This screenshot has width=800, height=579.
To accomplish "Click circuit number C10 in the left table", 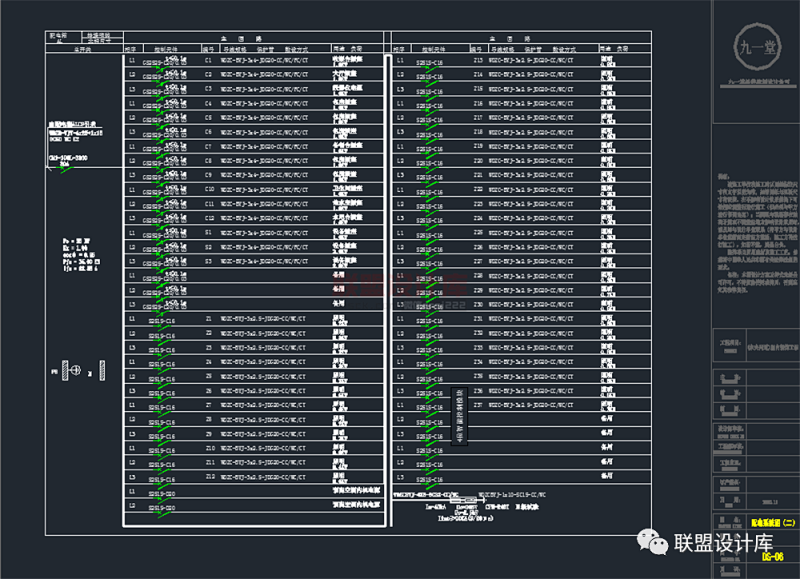I will (209, 189).
